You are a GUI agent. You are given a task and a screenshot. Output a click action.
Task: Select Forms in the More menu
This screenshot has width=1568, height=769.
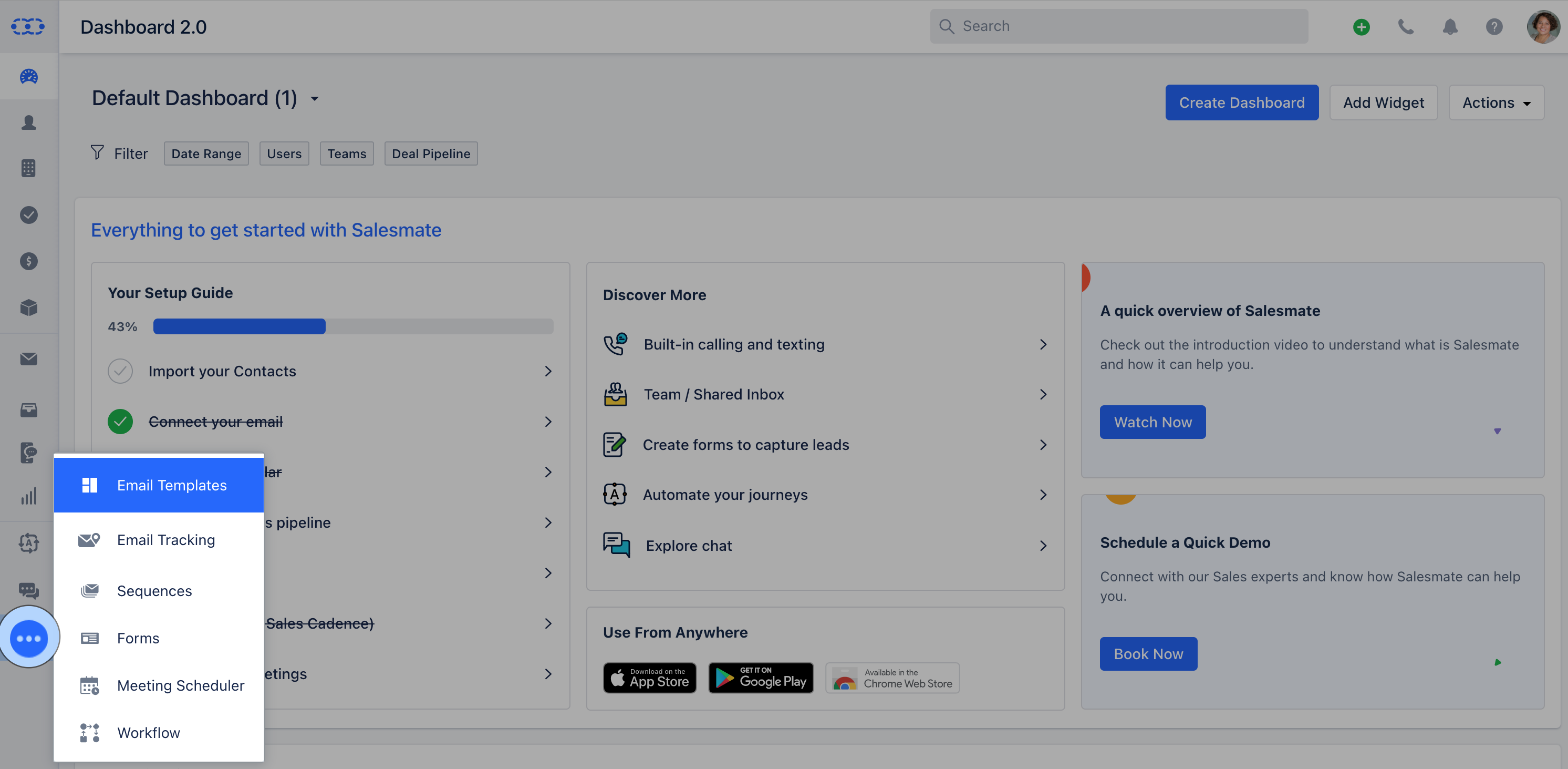click(x=158, y=638)
